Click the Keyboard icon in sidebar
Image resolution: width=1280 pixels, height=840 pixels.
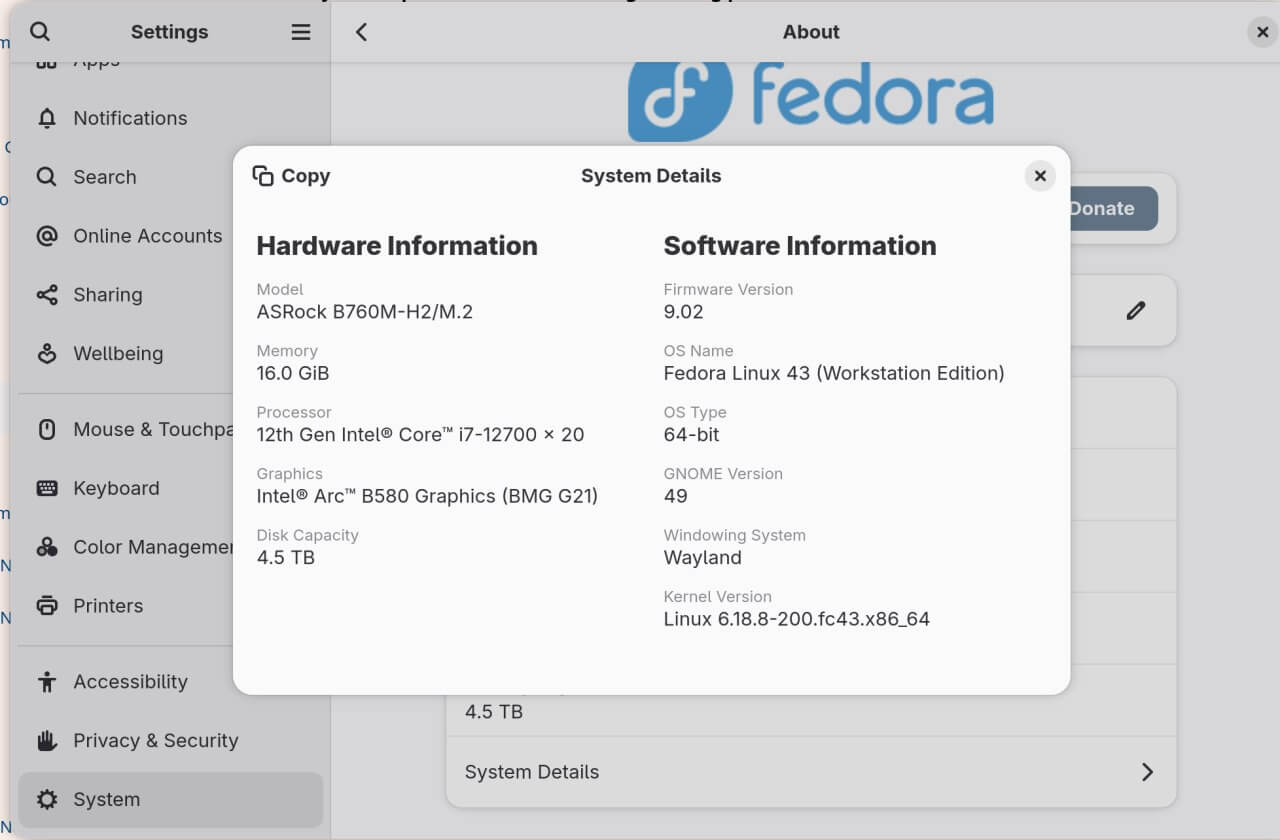coord(47,488)
